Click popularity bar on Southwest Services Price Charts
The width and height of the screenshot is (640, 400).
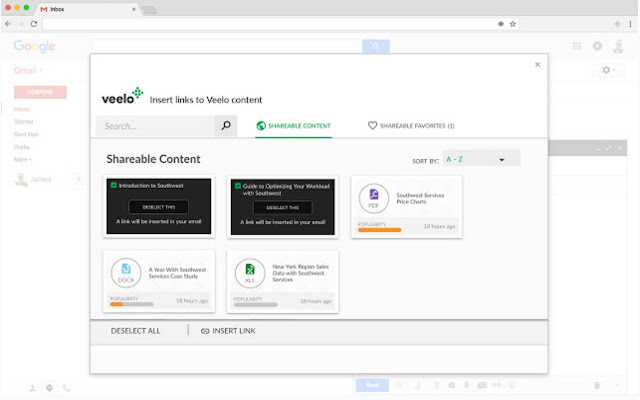click(x=380, y=230)
